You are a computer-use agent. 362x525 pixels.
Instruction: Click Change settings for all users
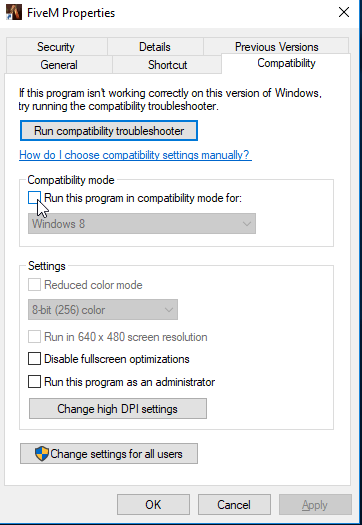point(109,454)
